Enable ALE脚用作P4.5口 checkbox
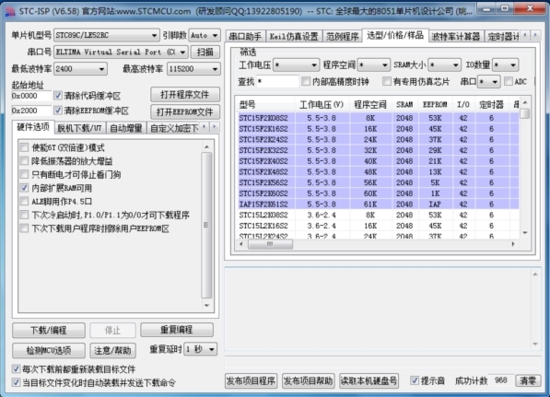The image size is (550, 397). point(24,201)
